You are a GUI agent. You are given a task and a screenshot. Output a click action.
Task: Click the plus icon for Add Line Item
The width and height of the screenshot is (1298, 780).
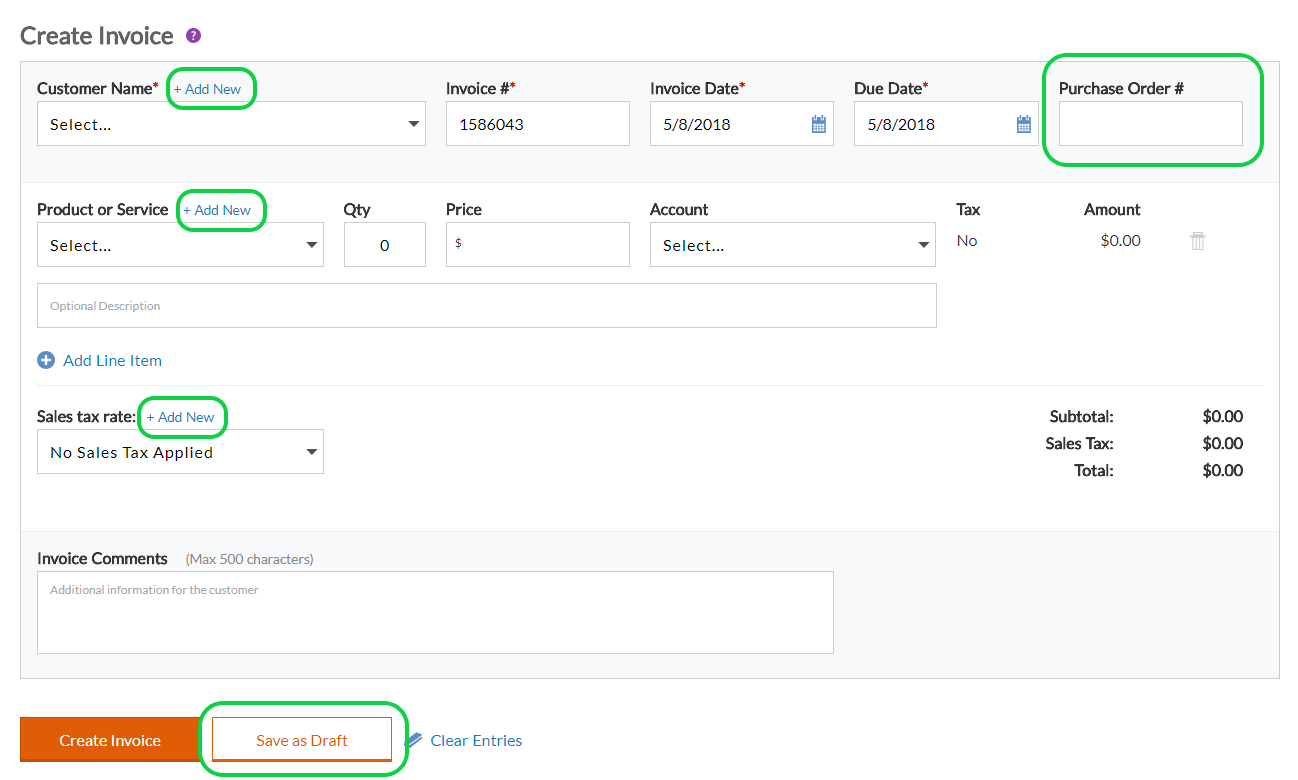click(x=46, y=361)
